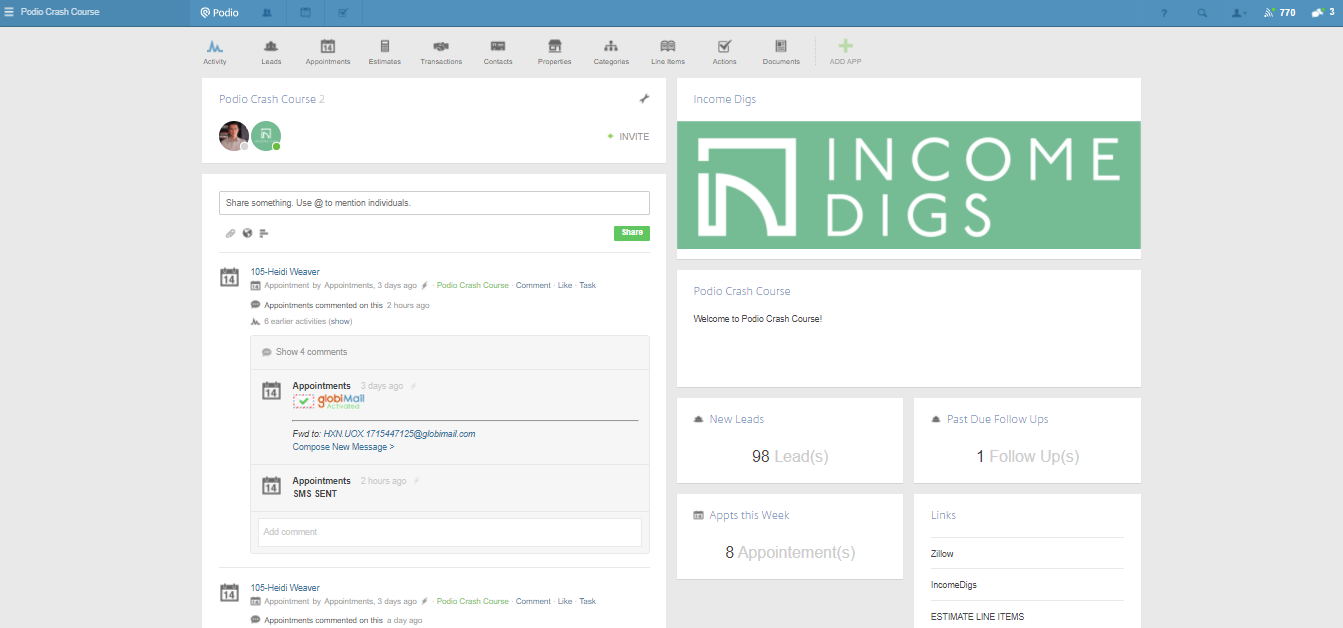Image resolution: width=1343 pixels, height=628 pixels.
Task: Open the Estimates app
Action: 385,52
